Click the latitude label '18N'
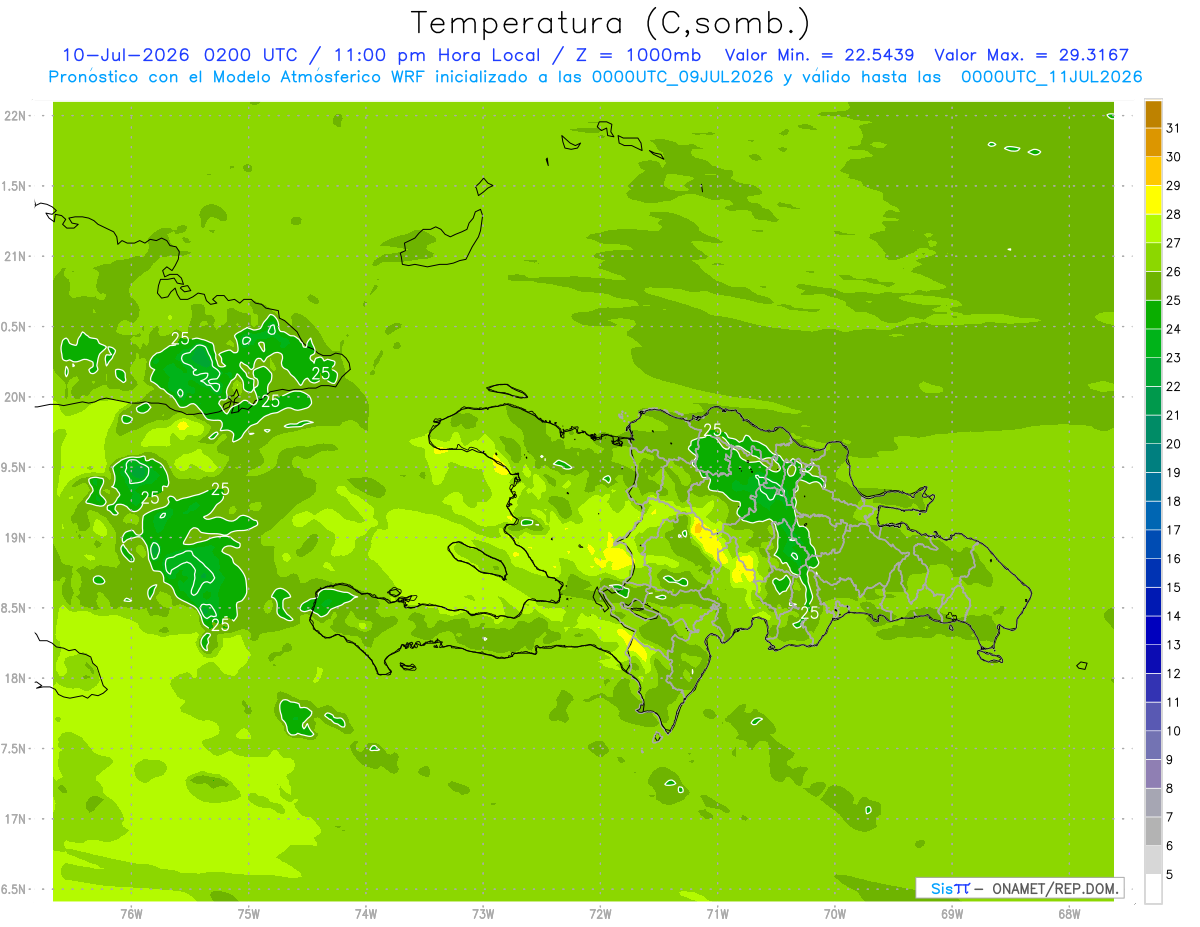Image resolution: width=1200 pixels, height=927 pixels. coord(16,679)
